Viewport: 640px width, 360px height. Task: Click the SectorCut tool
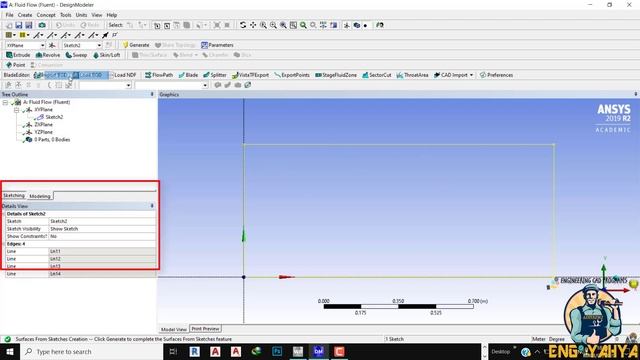(377, 75)
